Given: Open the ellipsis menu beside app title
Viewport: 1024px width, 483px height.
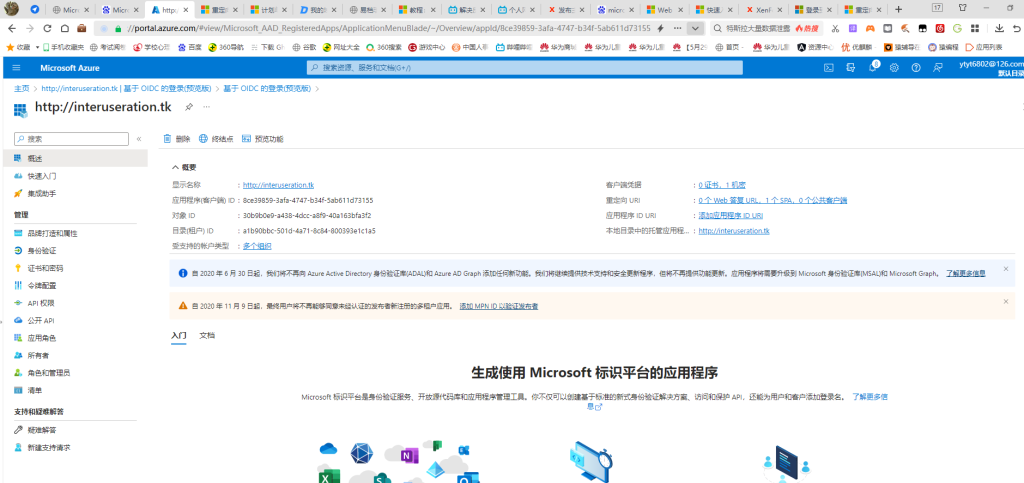Looking at the screenshot, I should pos(206,106).
